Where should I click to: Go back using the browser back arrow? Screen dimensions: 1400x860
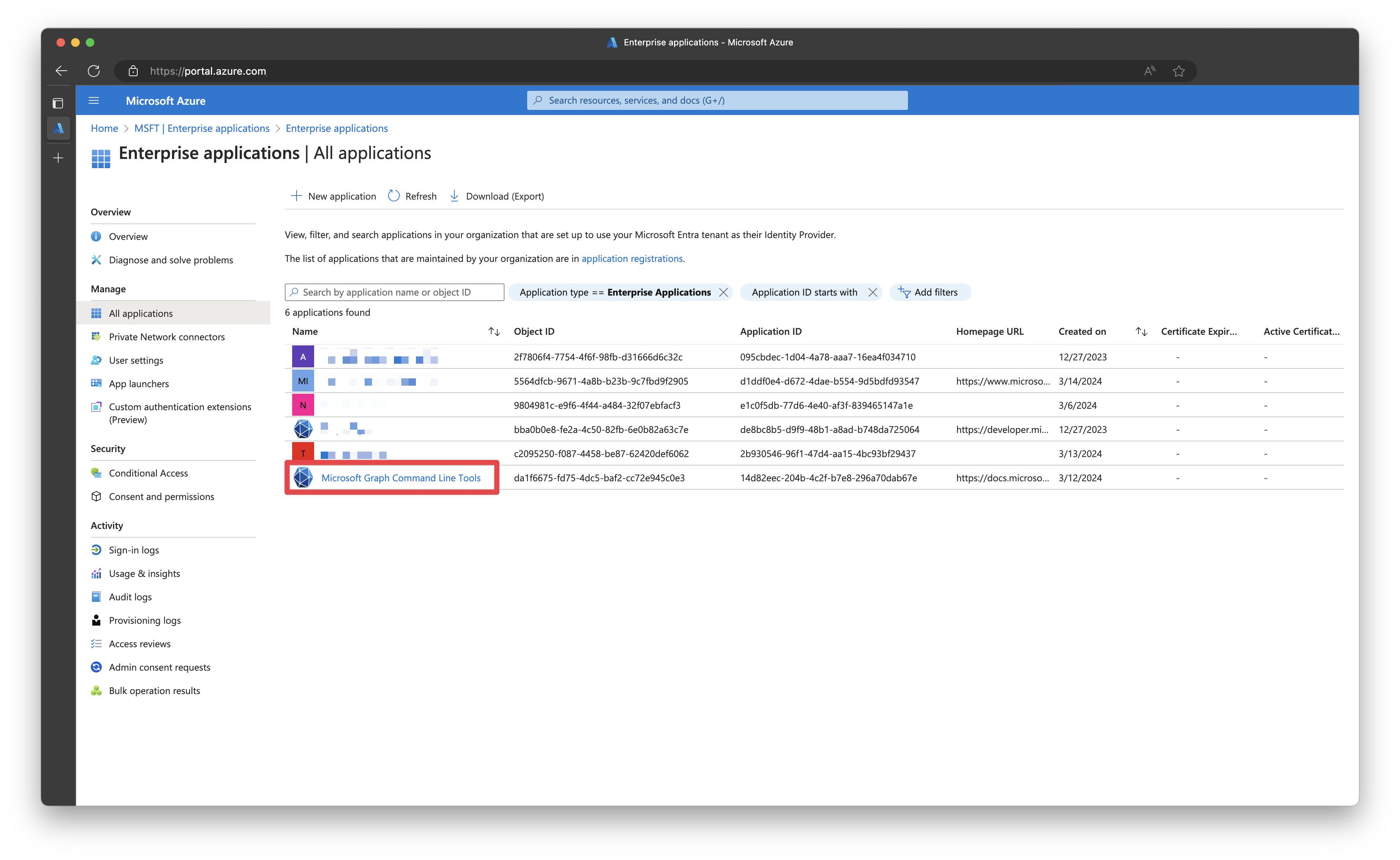tap(62, 71)
